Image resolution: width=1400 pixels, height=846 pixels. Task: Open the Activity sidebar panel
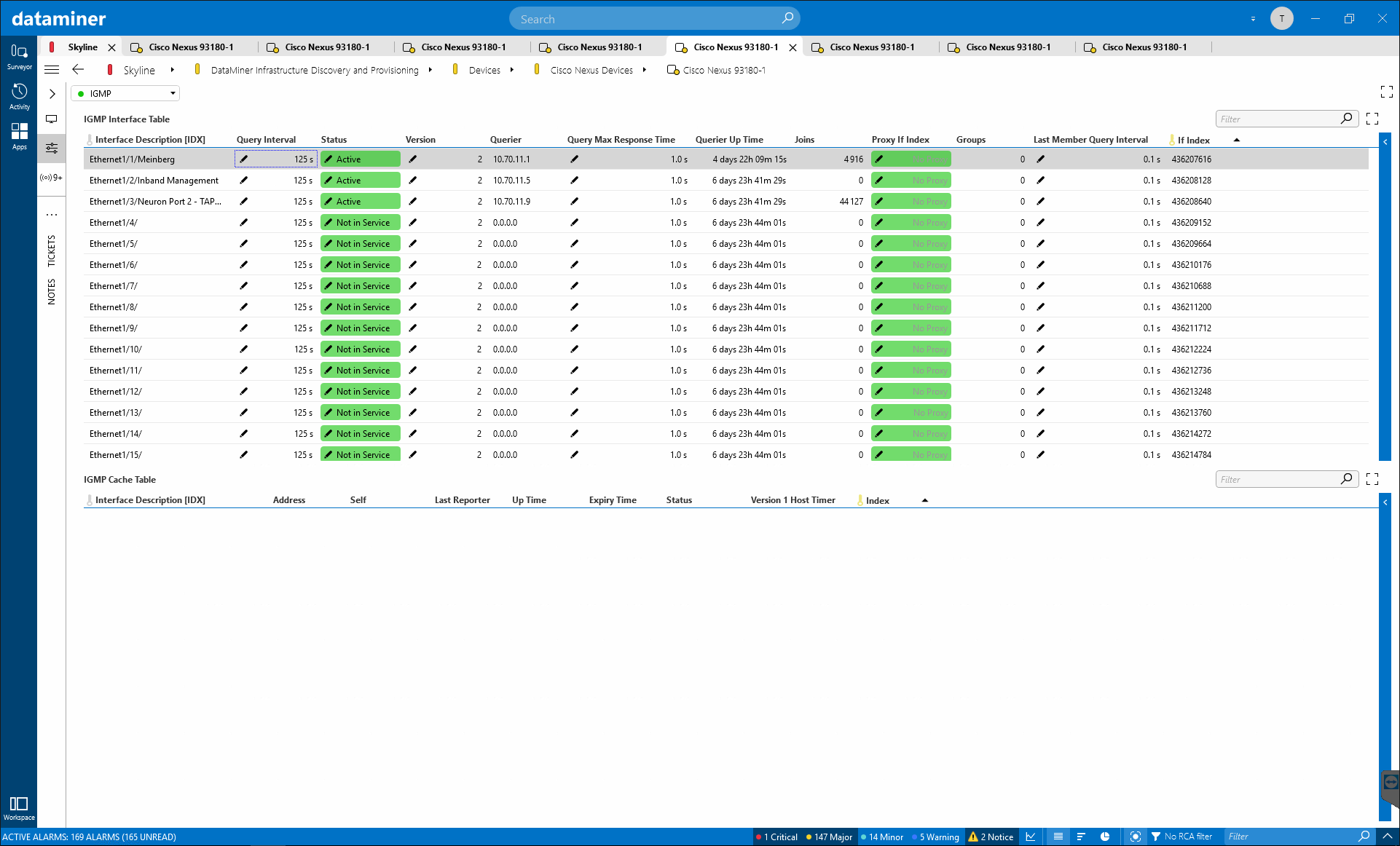tap(19, 97)
